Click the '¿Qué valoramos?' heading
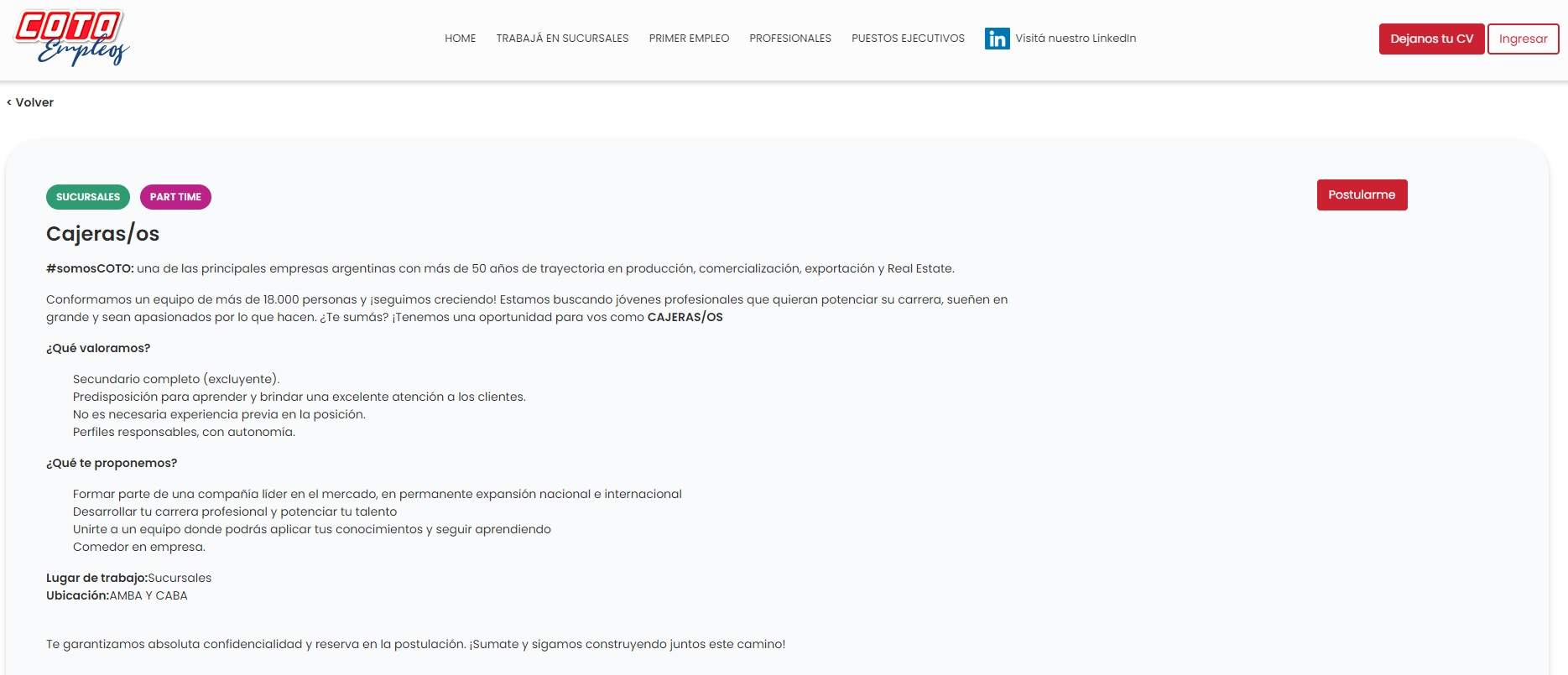The height and width of the screenshot is (675, 1568). [98, 348]
